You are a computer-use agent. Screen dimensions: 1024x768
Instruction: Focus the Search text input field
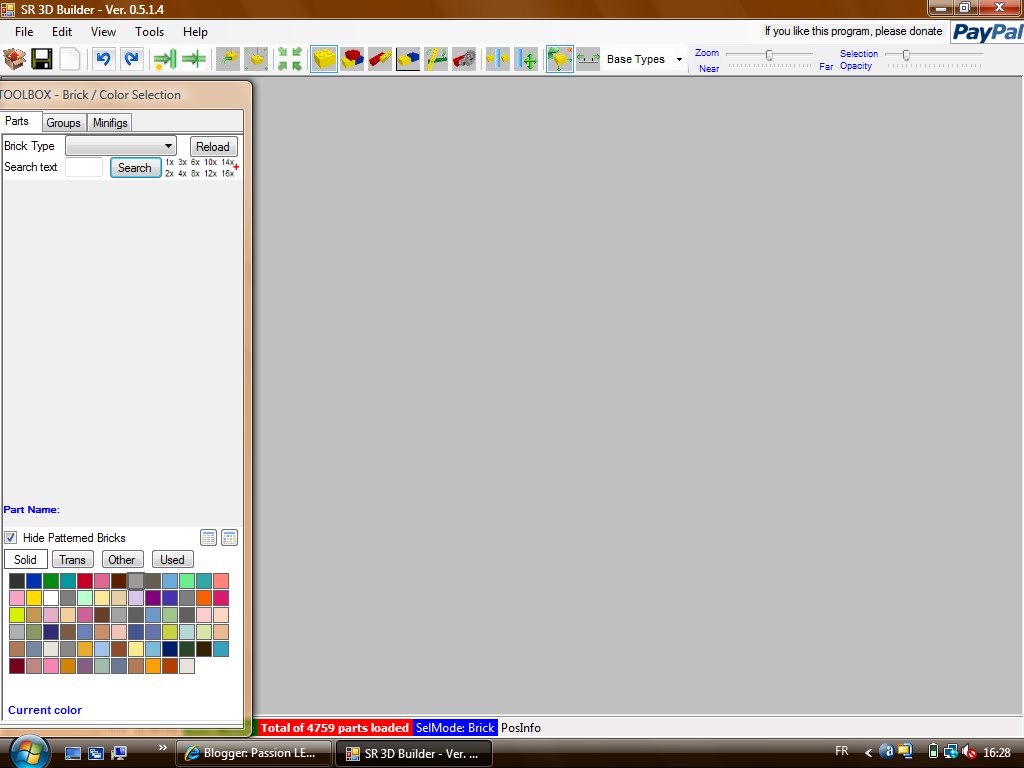[x=84, y=167]
